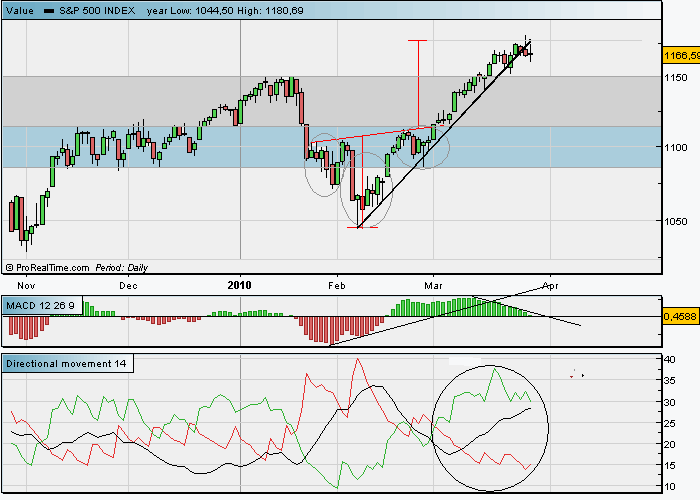Click the Apr date axis label
Screen dimensions: 700x500
click(550, 286)
